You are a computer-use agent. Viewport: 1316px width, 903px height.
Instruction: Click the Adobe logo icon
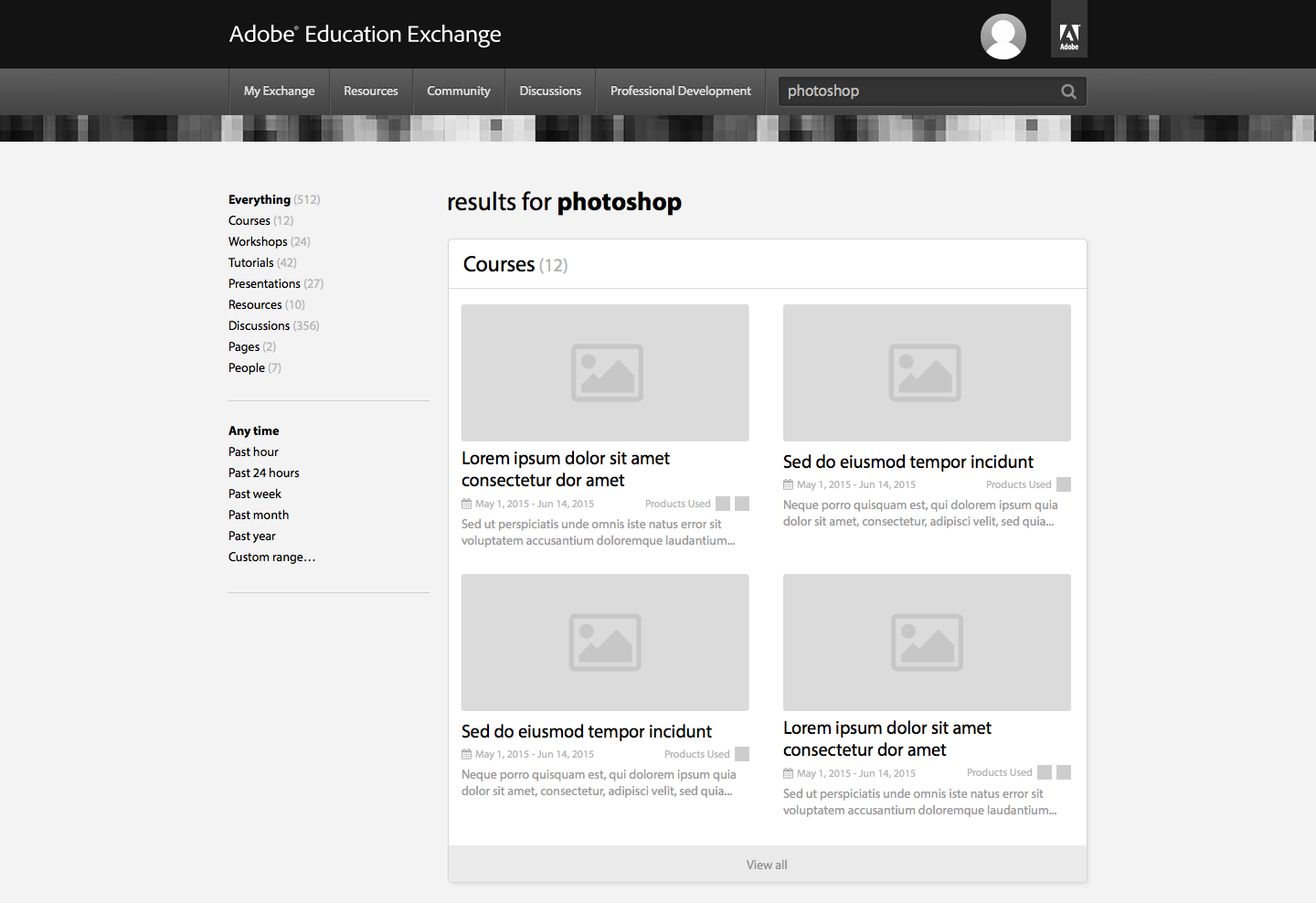(1069, 29)
